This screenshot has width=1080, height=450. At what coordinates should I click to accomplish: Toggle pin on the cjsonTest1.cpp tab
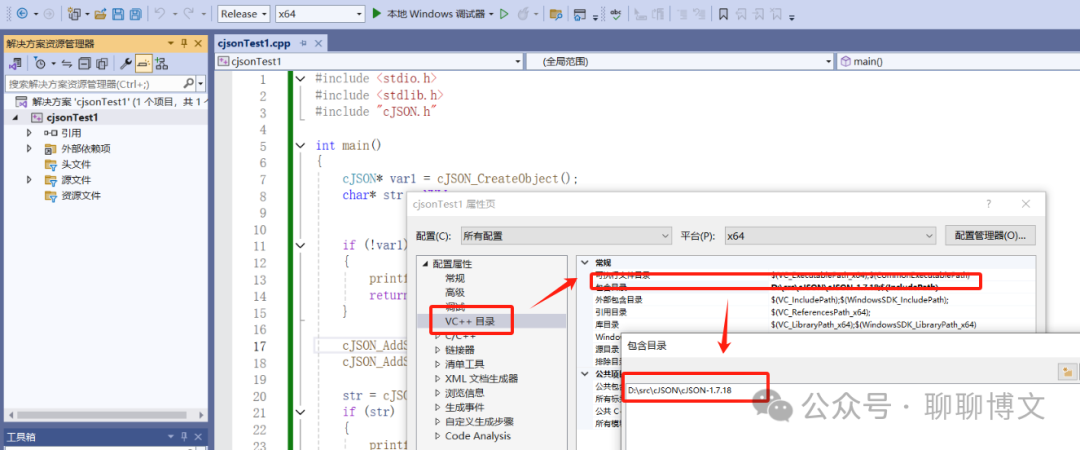[x=303, y=43]
